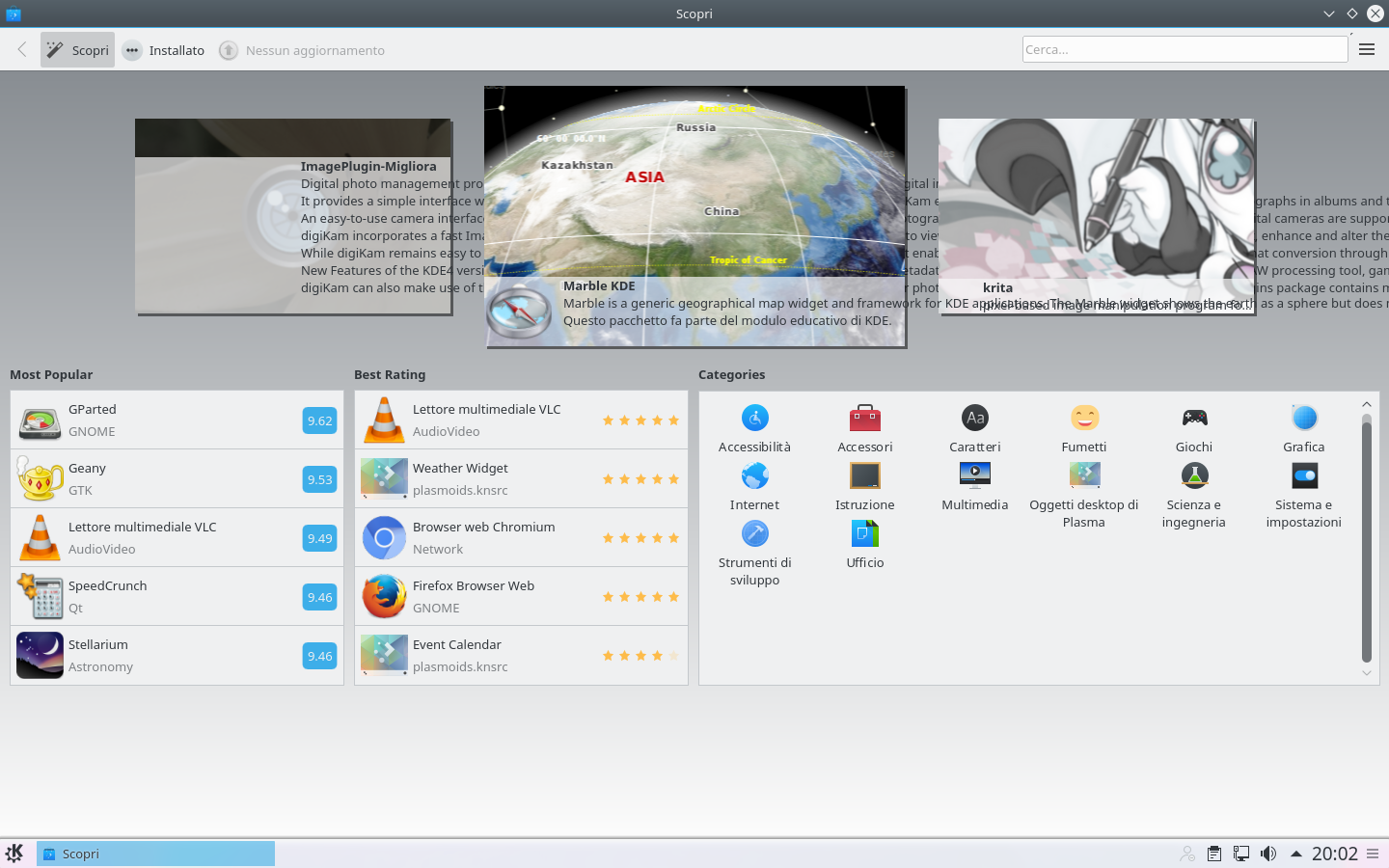
Task: Open GParted from the Most Popular list
Action: tap(177, 420)
